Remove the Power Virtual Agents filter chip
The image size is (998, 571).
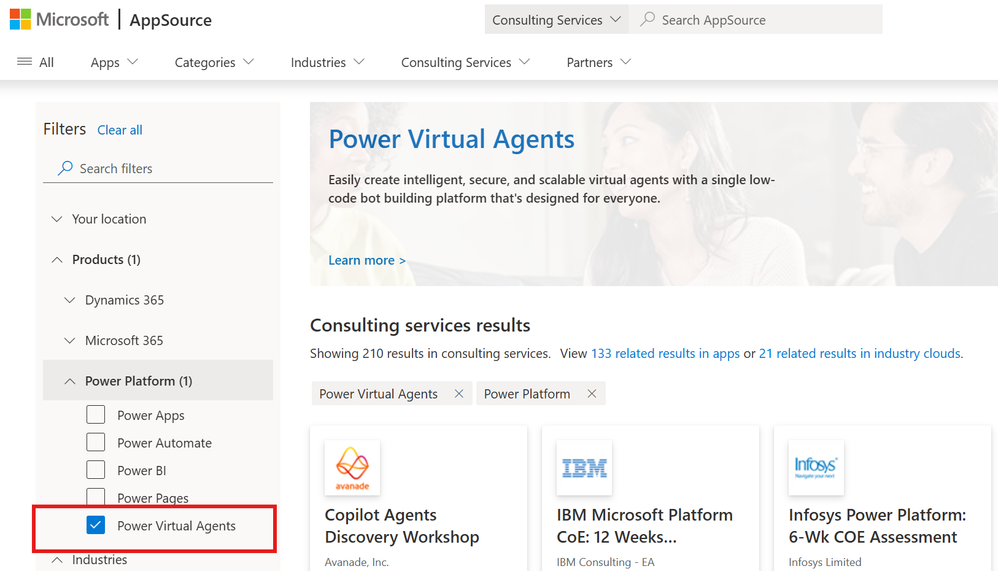pos(459,394)
